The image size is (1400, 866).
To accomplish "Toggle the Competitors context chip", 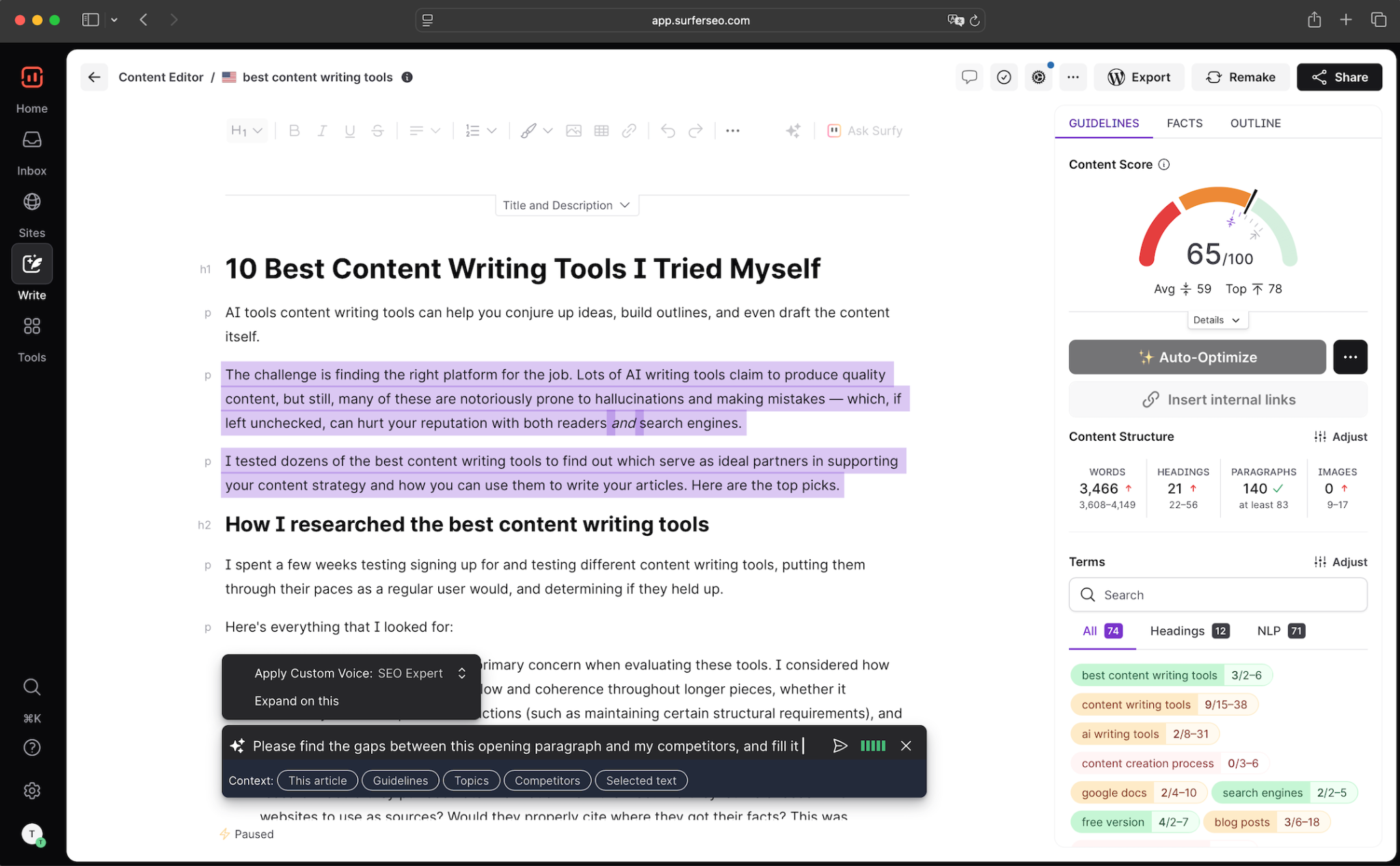I will 547,781.
